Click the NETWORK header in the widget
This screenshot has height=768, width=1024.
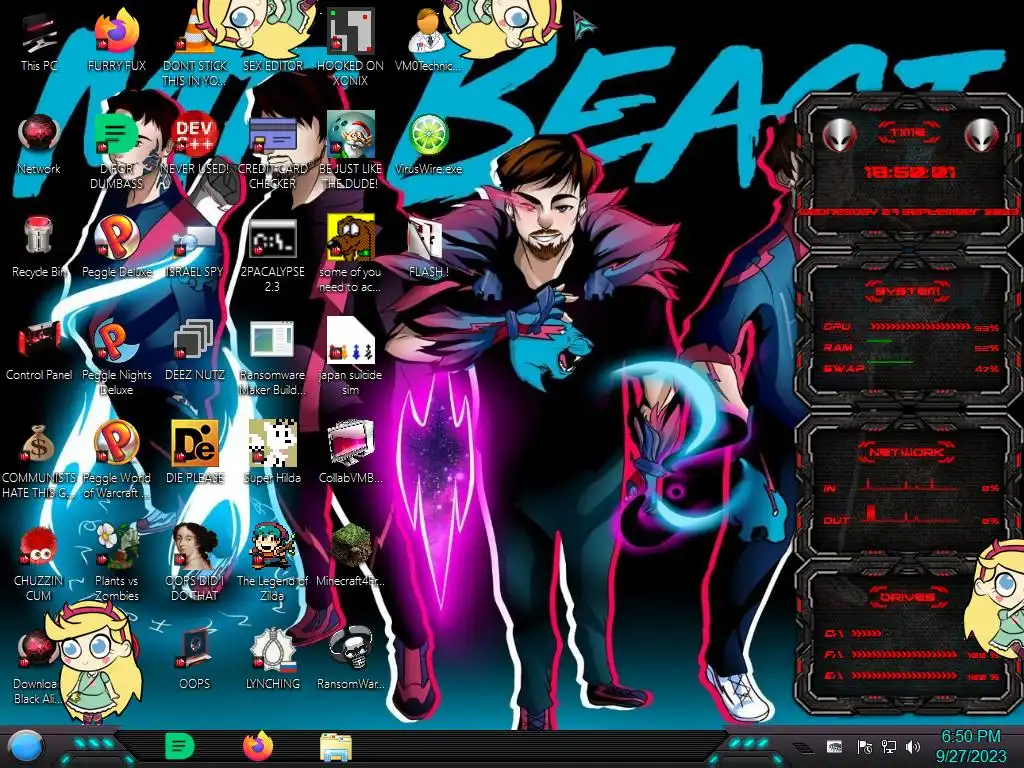tap(908, 452)
